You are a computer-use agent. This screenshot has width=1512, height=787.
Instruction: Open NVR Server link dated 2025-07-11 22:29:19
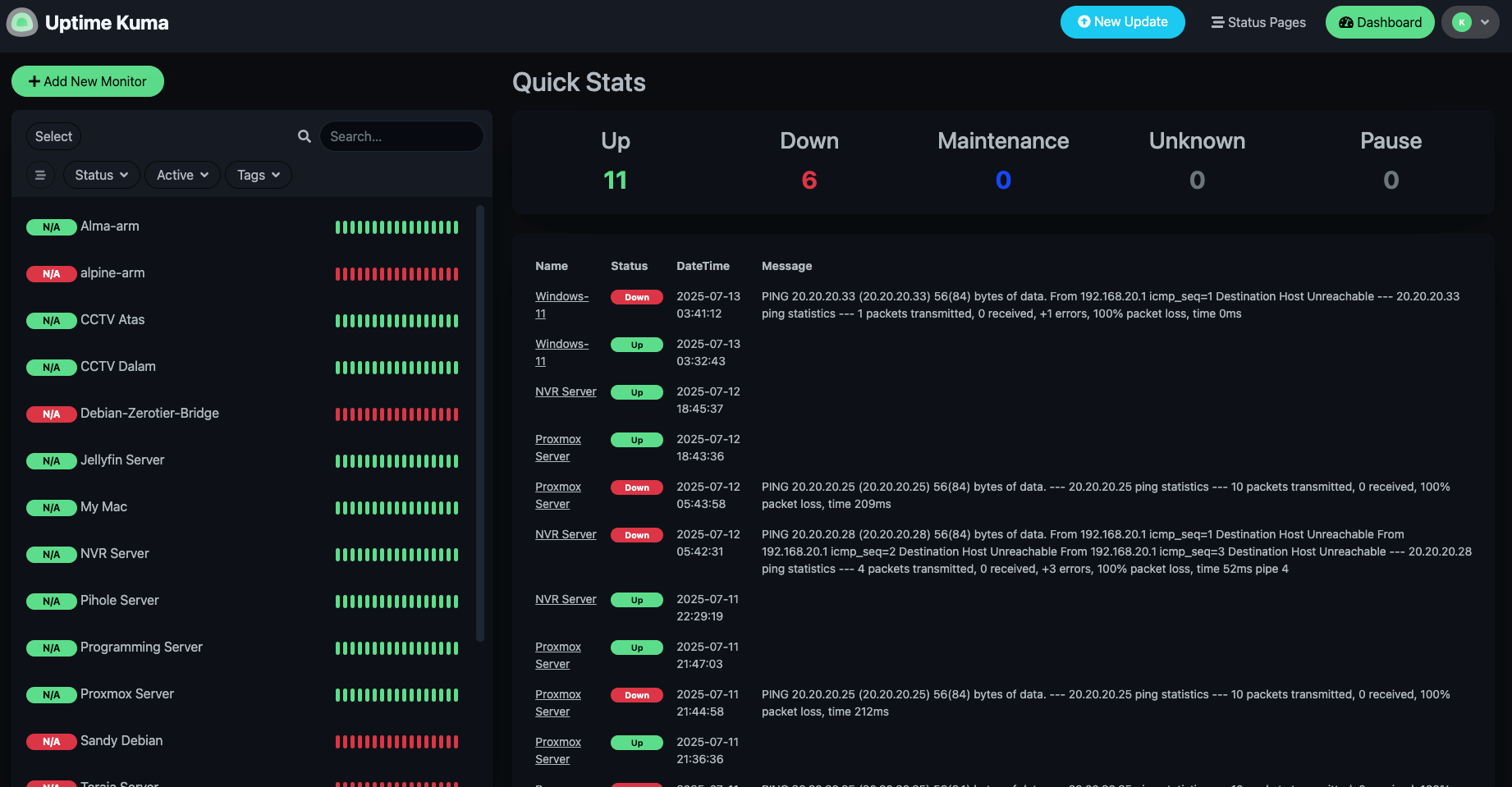(x=566, y=599)
